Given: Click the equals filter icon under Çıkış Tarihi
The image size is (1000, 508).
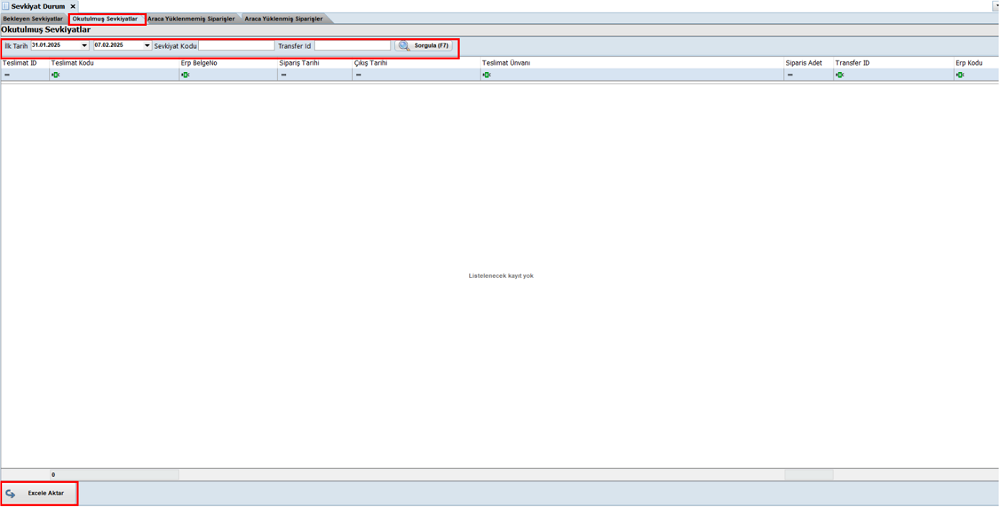Looking at the screenshot, I should (x=359, y=75).
